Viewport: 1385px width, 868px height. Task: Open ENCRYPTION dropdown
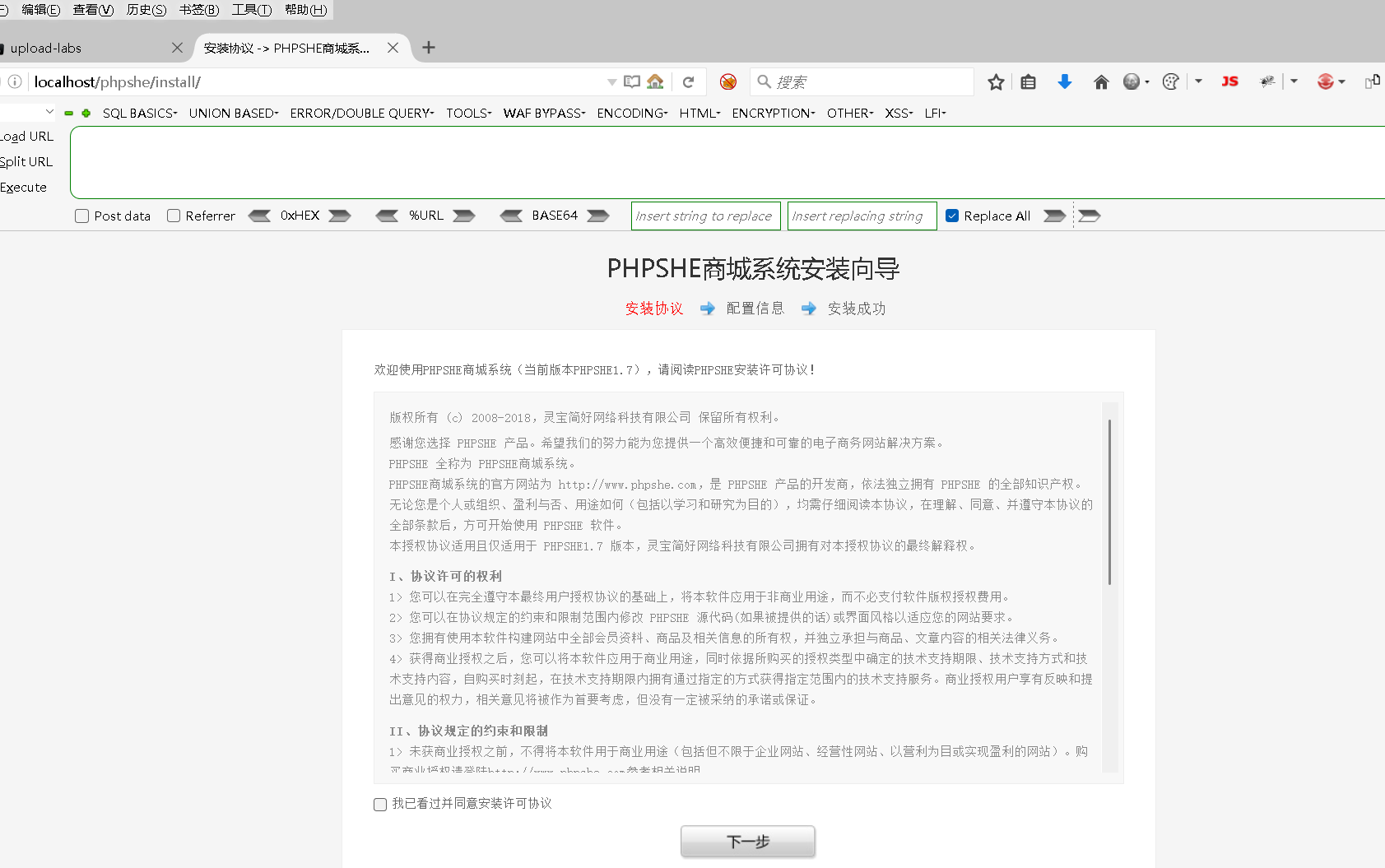[774, 114]
